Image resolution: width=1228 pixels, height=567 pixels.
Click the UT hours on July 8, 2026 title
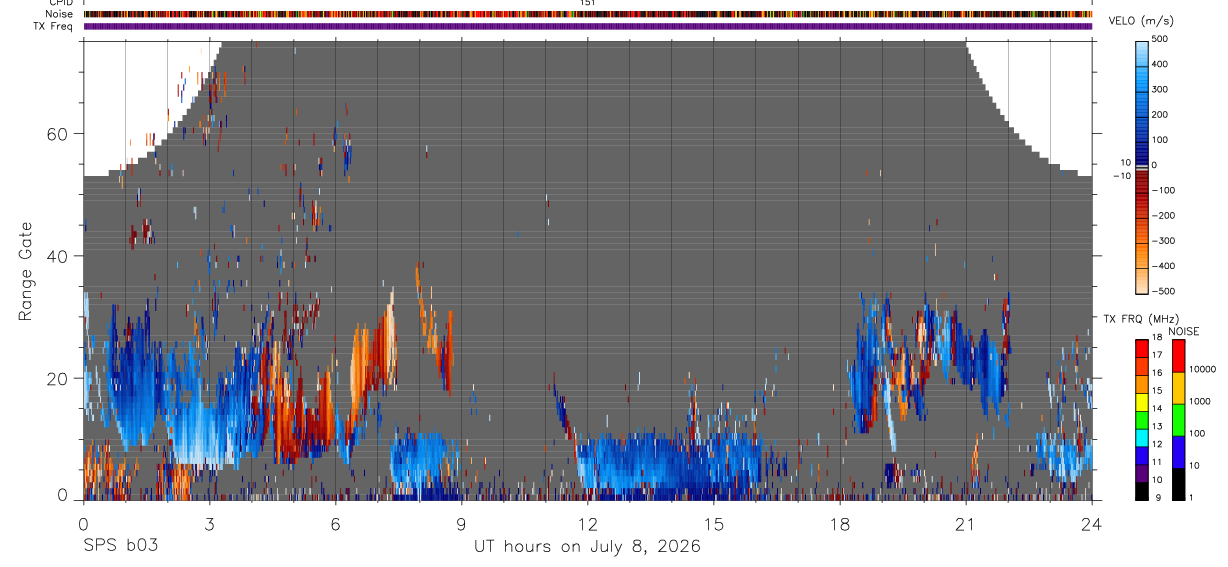587,547
